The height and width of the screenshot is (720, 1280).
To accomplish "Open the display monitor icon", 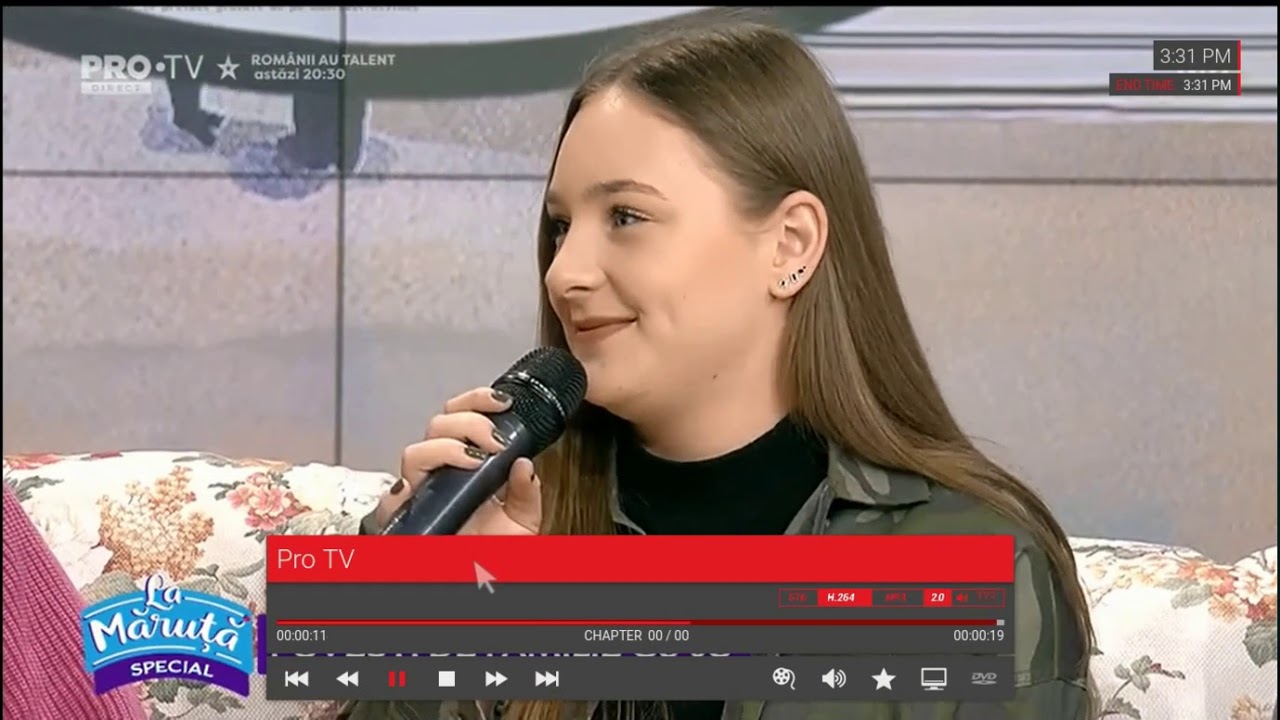I will tap(934, 679).
